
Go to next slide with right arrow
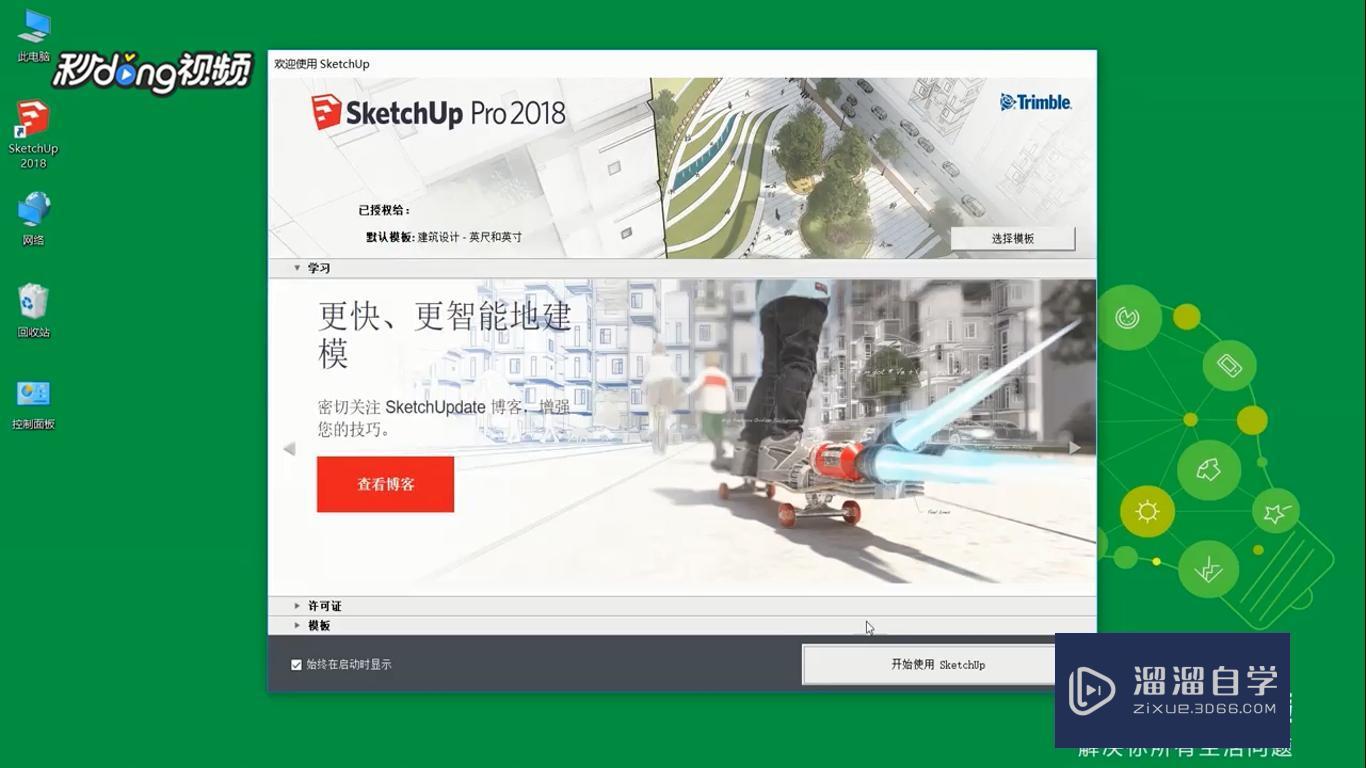point(1075,447)
